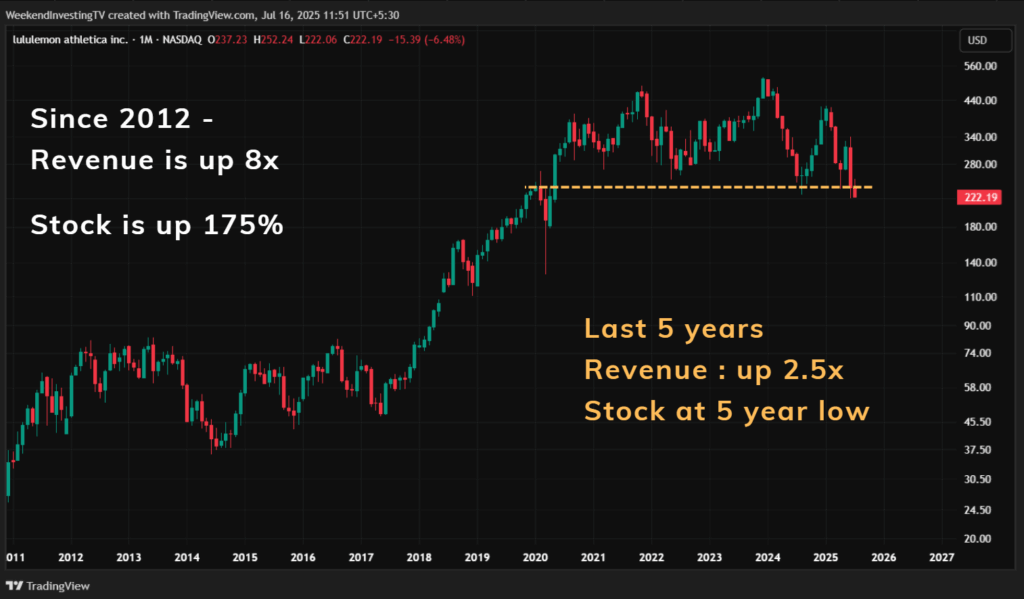Viewport: 1024px width, 599px height.
Task: Click the 2018 label on time axis
Action: tap(419, 557)
